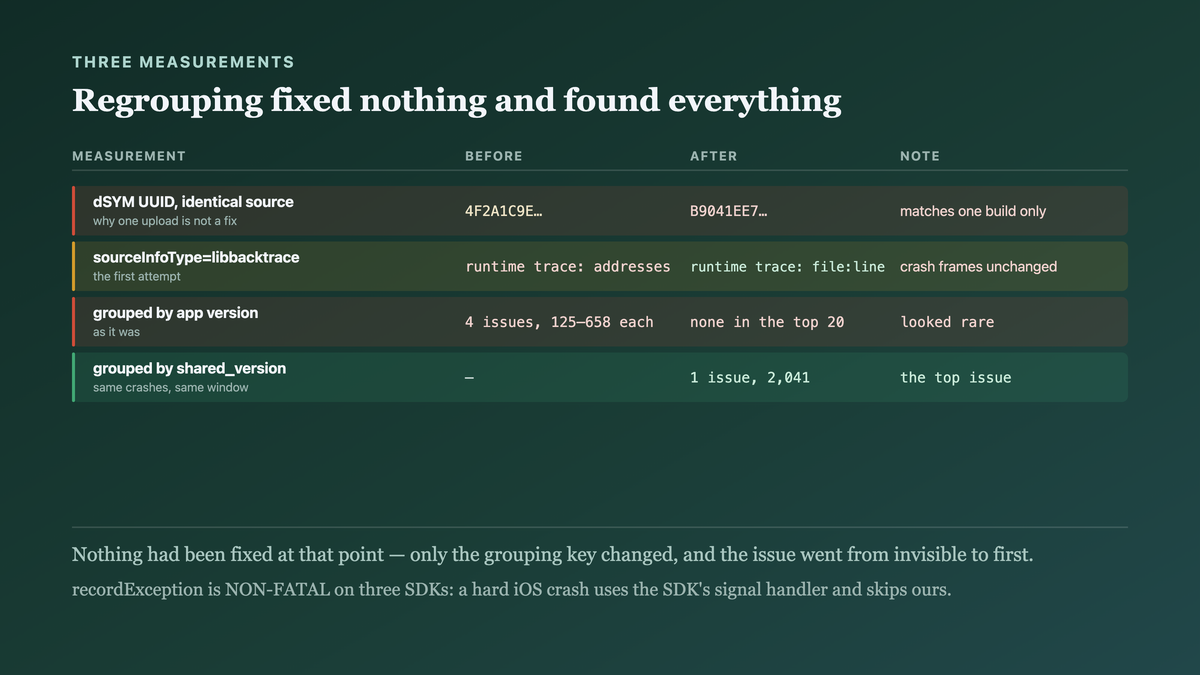Screen dimensions: 1200x675
Task: Select the title "Regrouping fixed nothing and found everything"
Action: click(x=456, y=100)
